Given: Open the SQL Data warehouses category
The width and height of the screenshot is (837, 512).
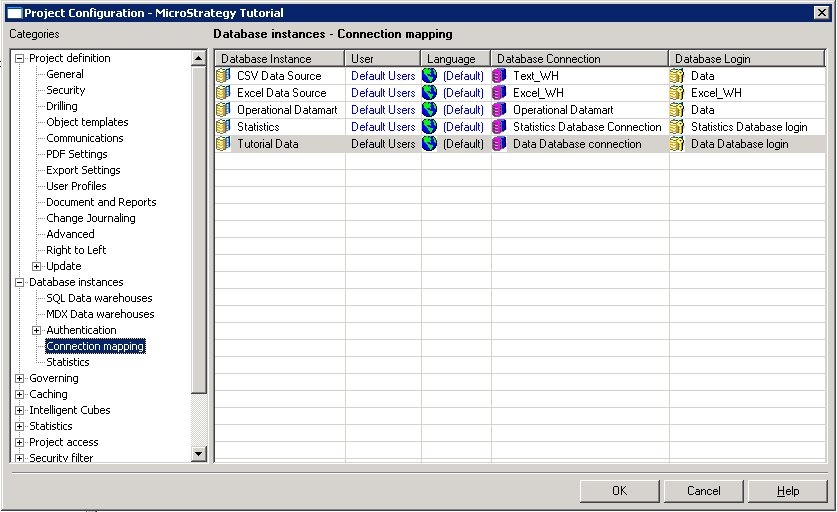Looking at the screenshot, I should point(99,298).
